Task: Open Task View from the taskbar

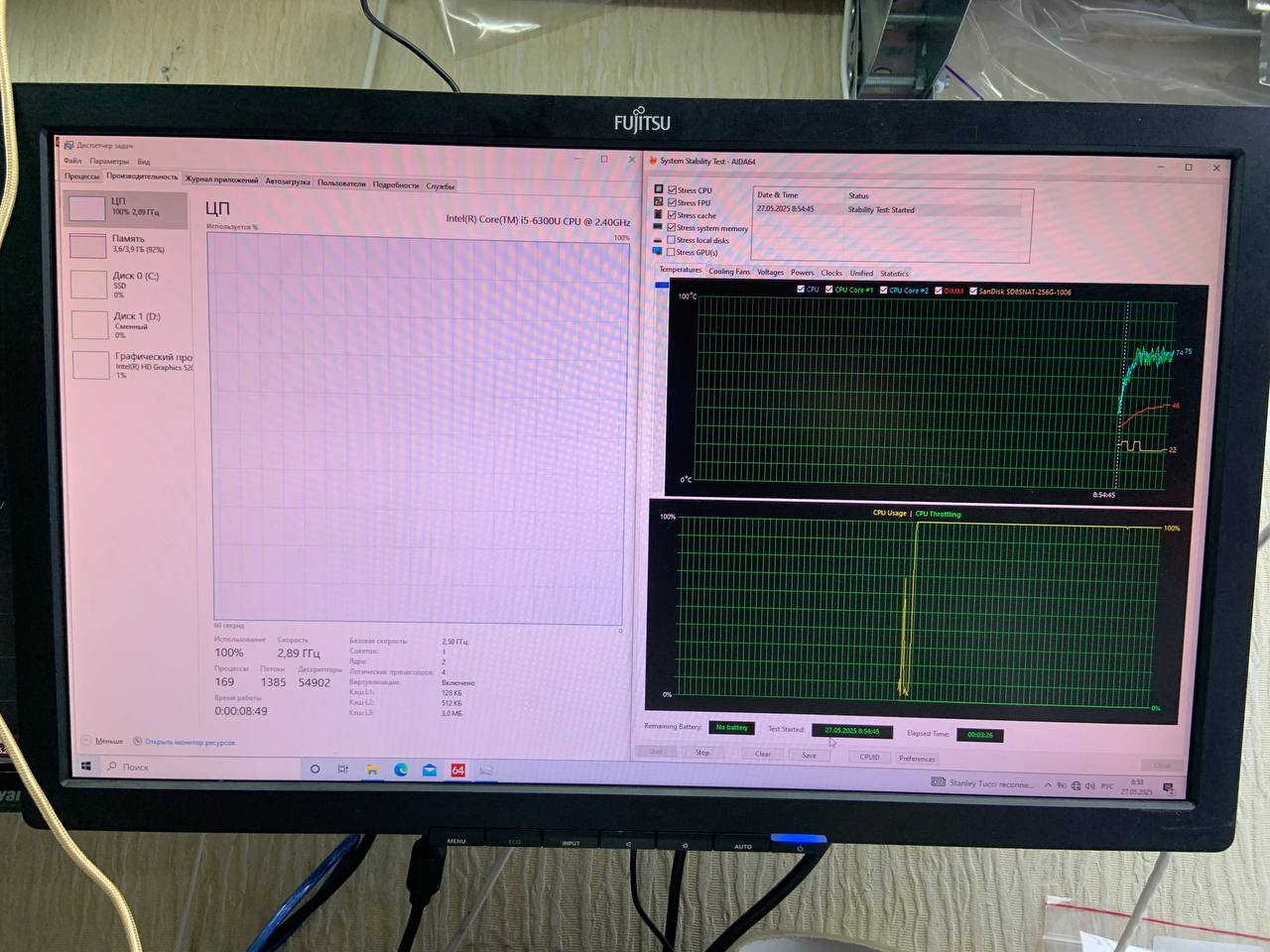Action: pyautogui.click(x=343, y=770)
